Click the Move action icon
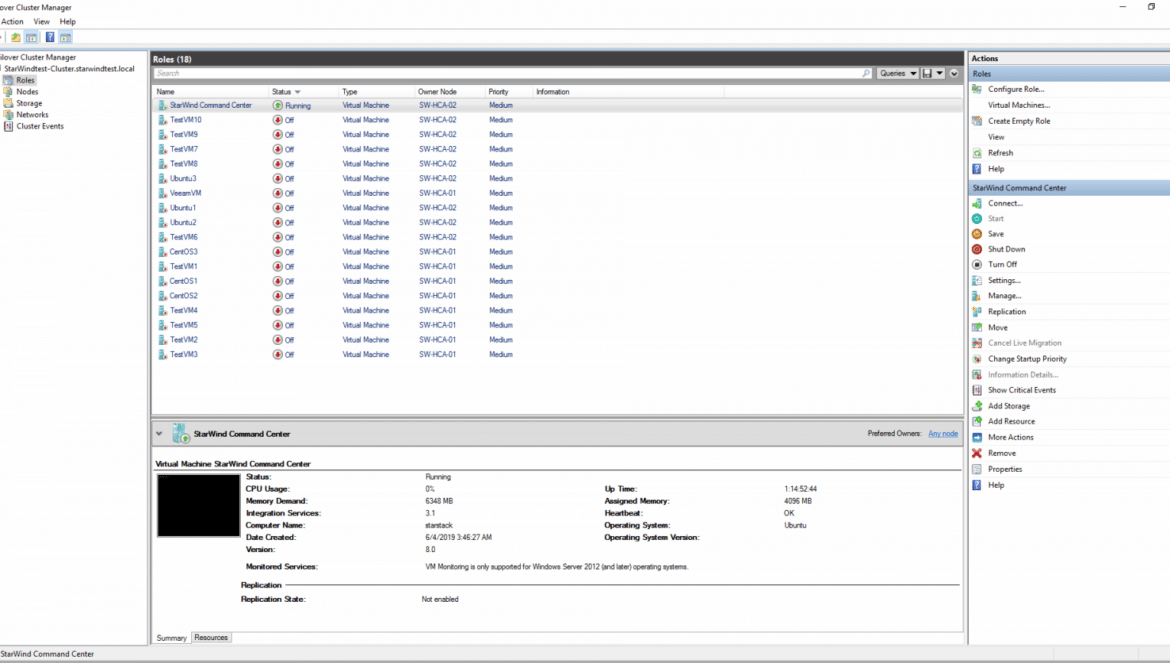 coord(977,327)
